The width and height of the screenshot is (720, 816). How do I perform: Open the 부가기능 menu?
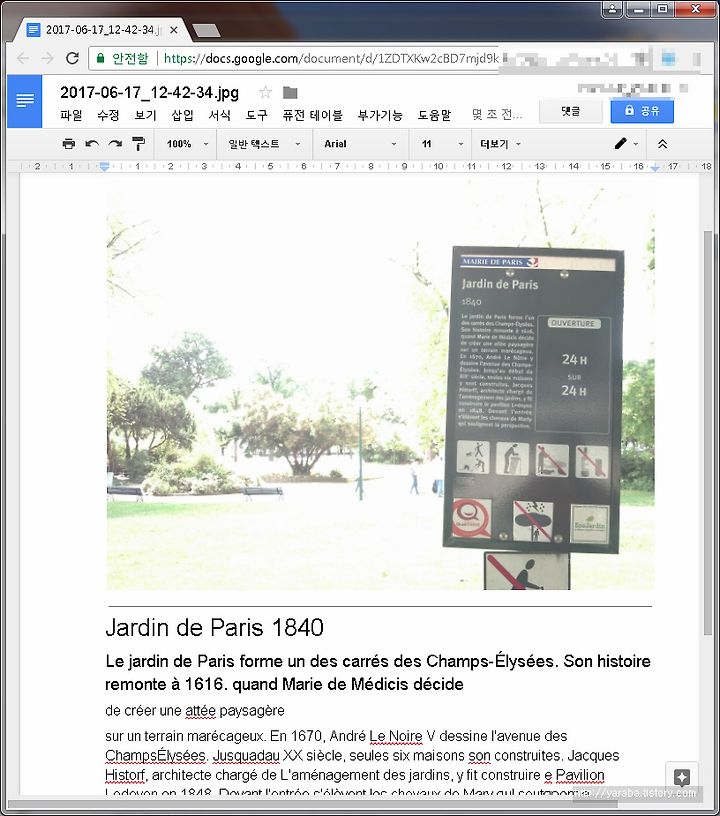pyautogui.click(x=380, y=115)
